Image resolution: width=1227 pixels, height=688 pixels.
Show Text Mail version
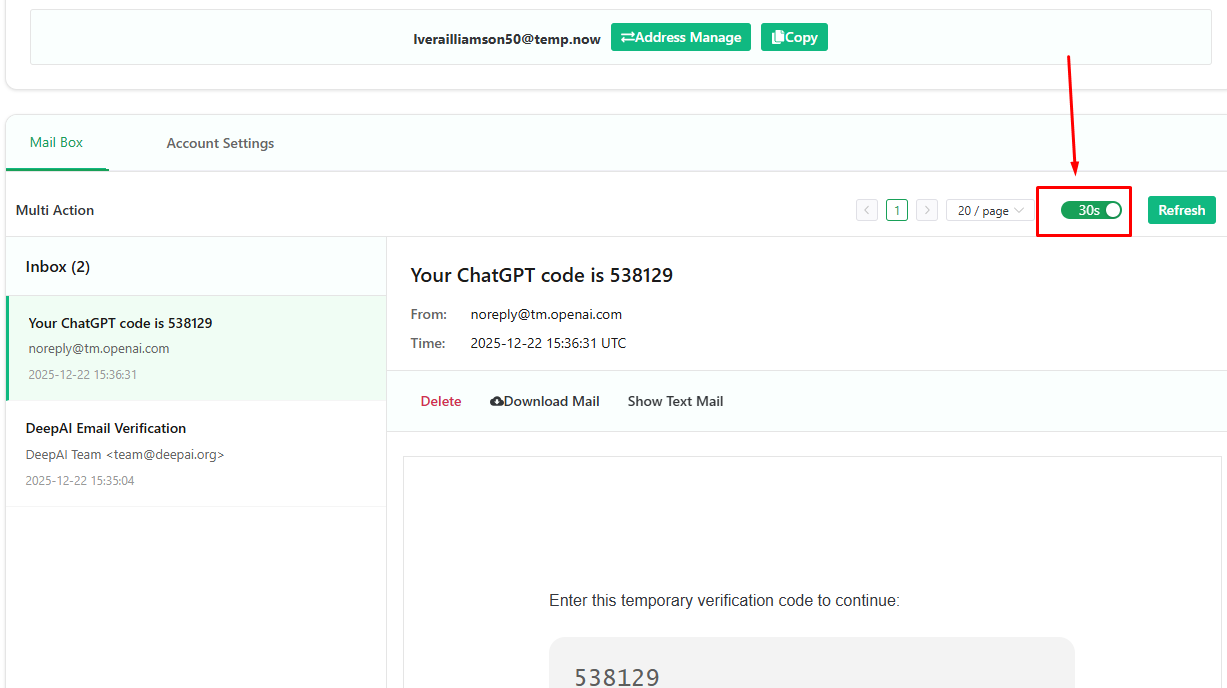(675, 401)
